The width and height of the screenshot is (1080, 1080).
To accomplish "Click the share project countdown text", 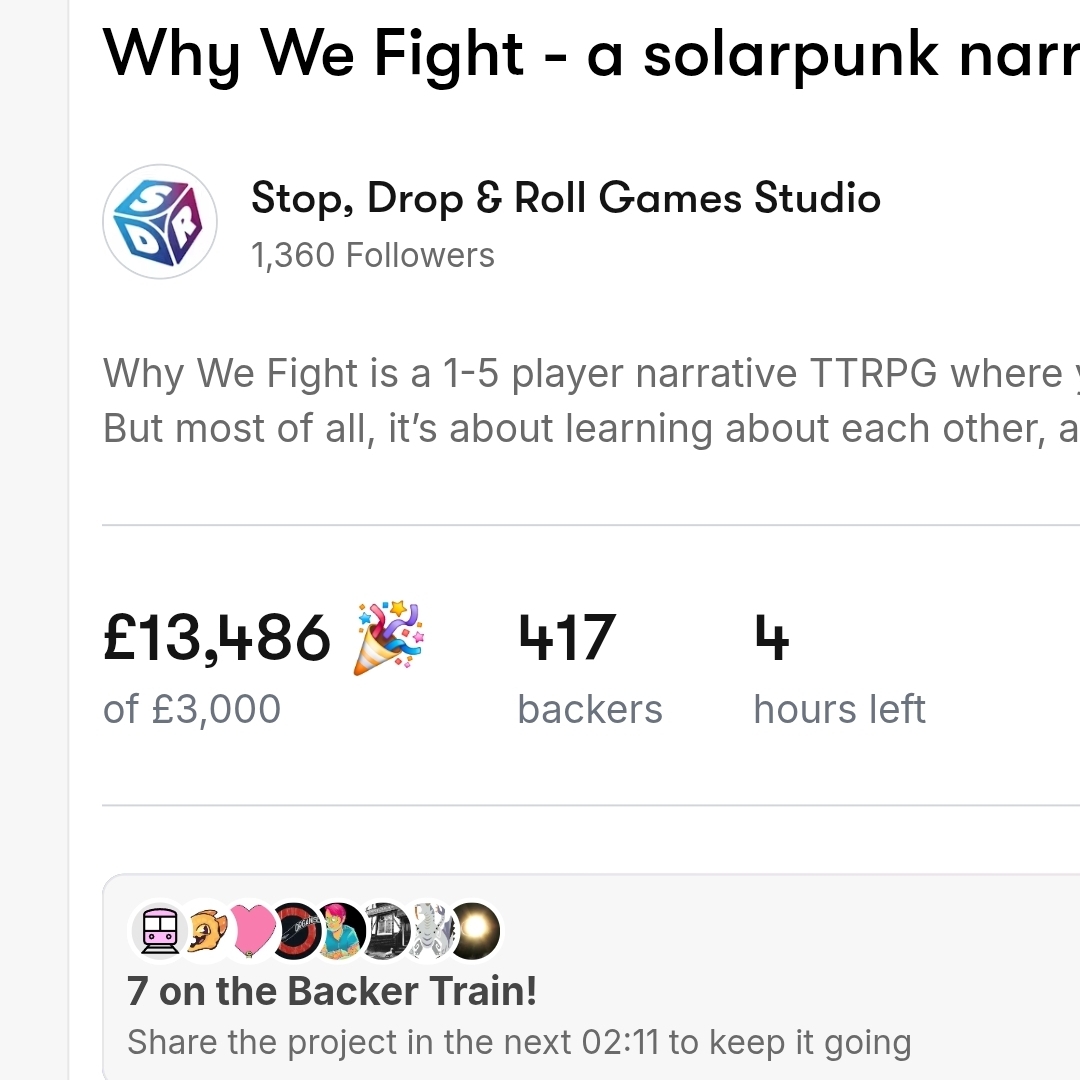I will tap(518, 1042).
